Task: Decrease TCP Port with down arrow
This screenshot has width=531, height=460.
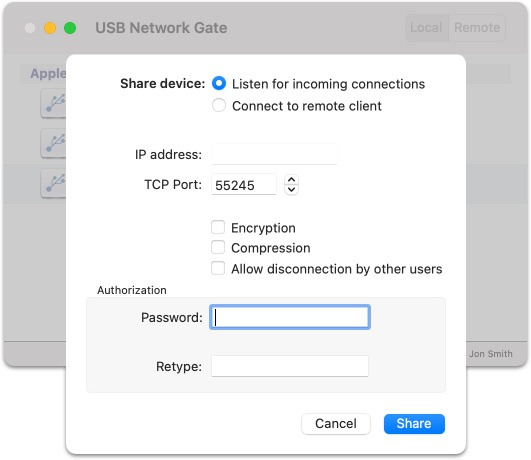Action: pyautogui.click(x=292, y=190)
